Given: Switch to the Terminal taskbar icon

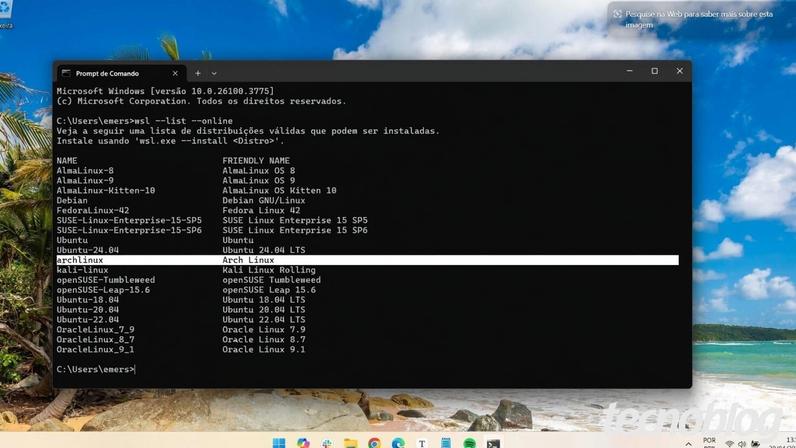Looking at the screenshot, I should pos(493,443).
